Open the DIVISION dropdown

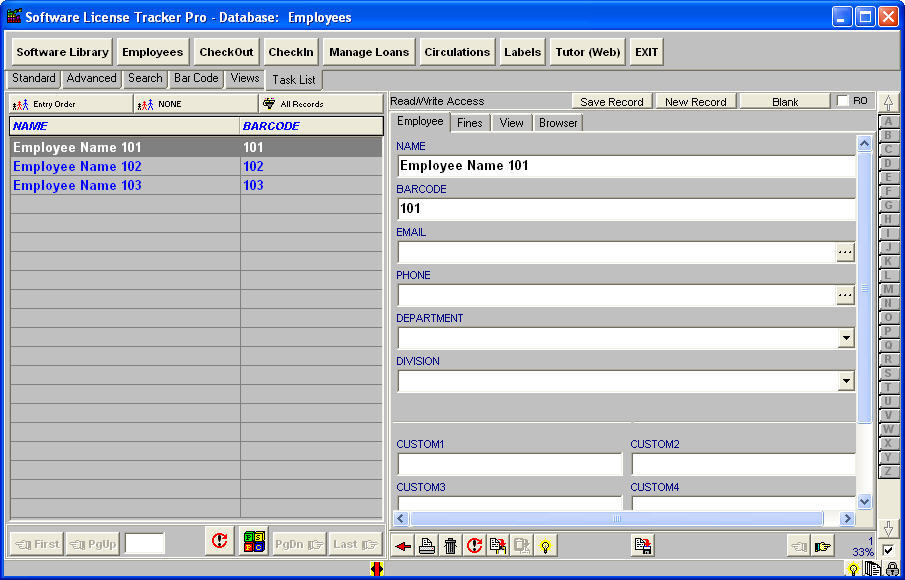846,381
